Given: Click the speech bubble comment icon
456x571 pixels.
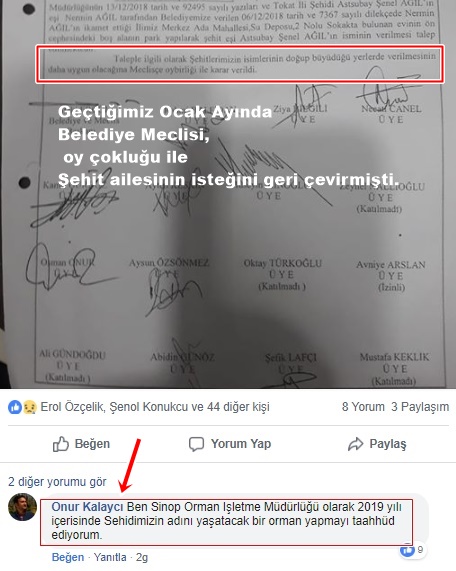Looking at the screenshot, I should 196,444.
